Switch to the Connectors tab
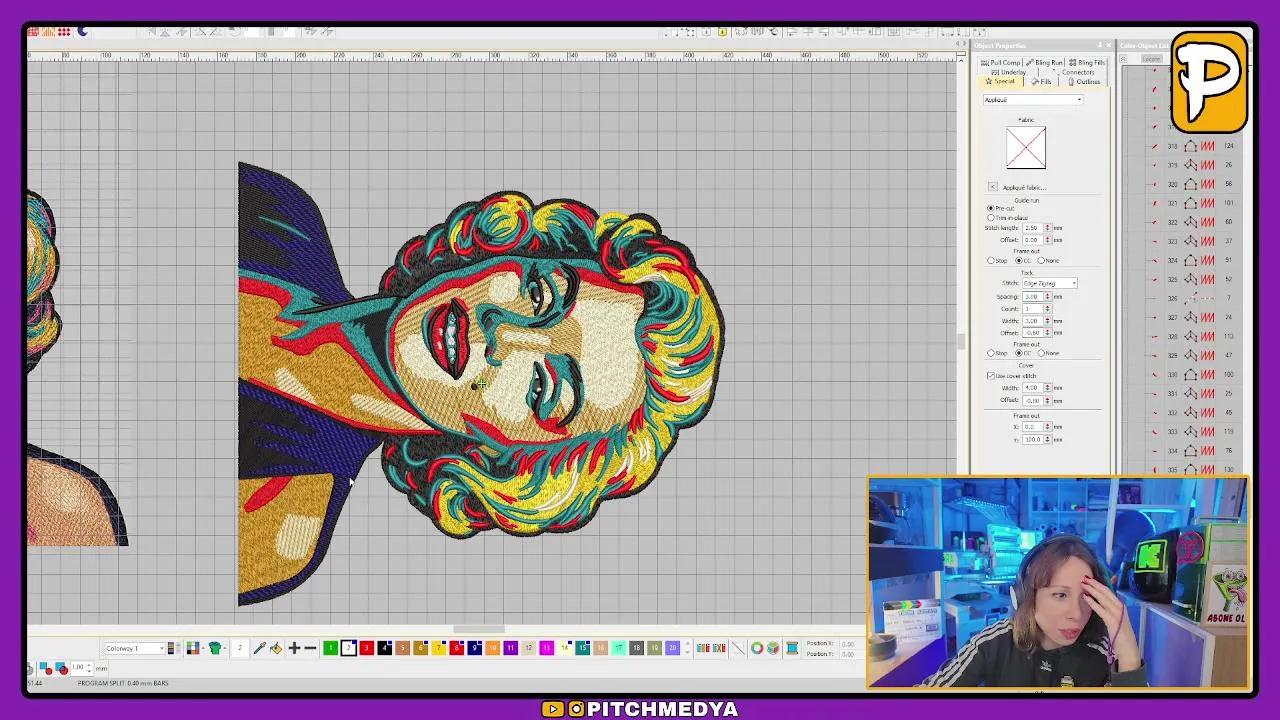1280x720 pixels. [1077, 72]
